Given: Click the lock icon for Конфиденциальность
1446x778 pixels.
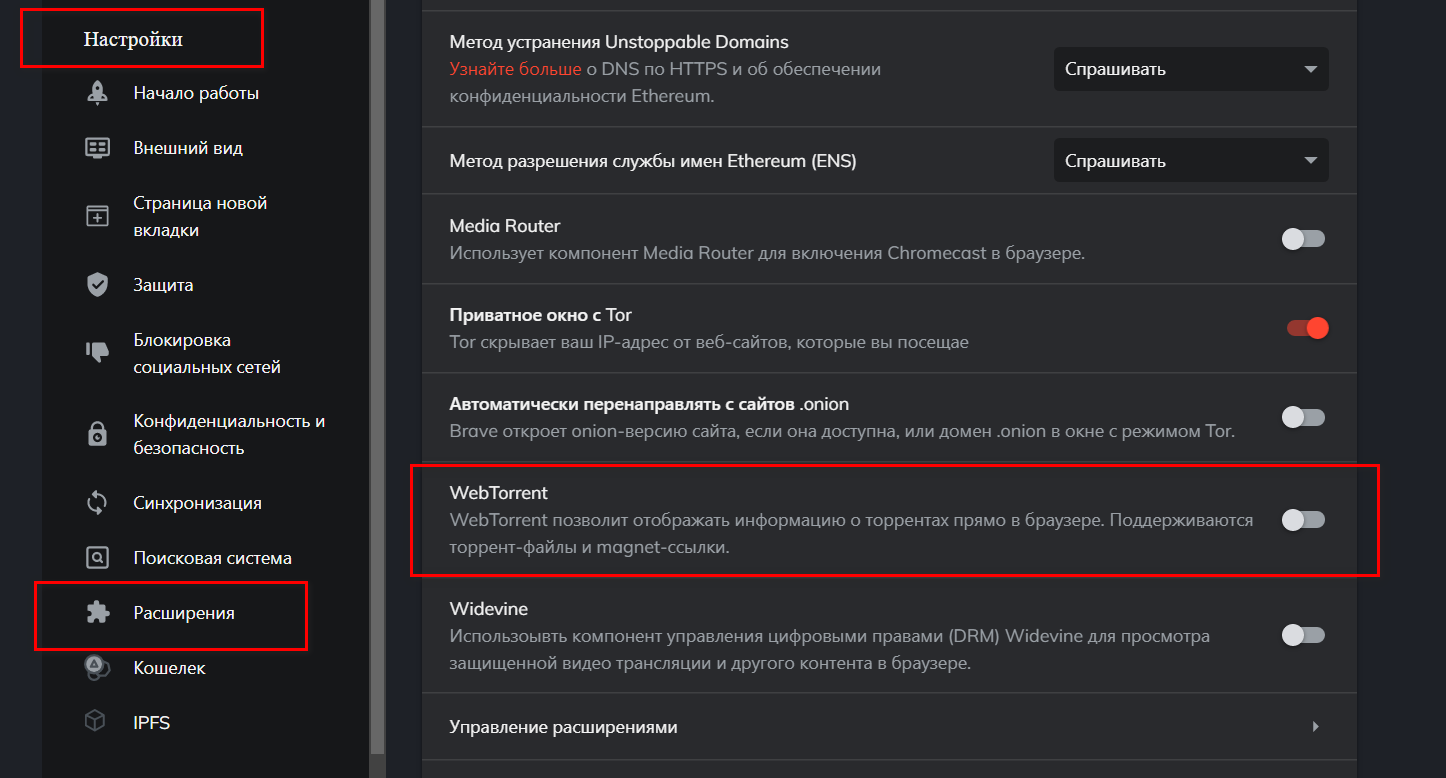Looking at the screenshot, I should pos(97,434).
